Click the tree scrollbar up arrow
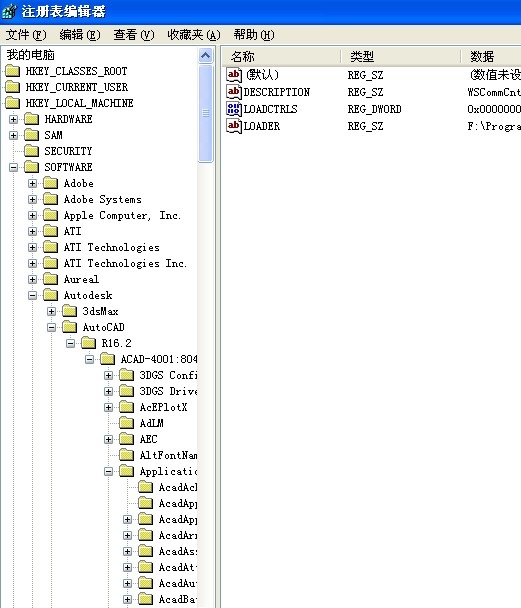Screen dimensions: 521x608 (205, 56)
